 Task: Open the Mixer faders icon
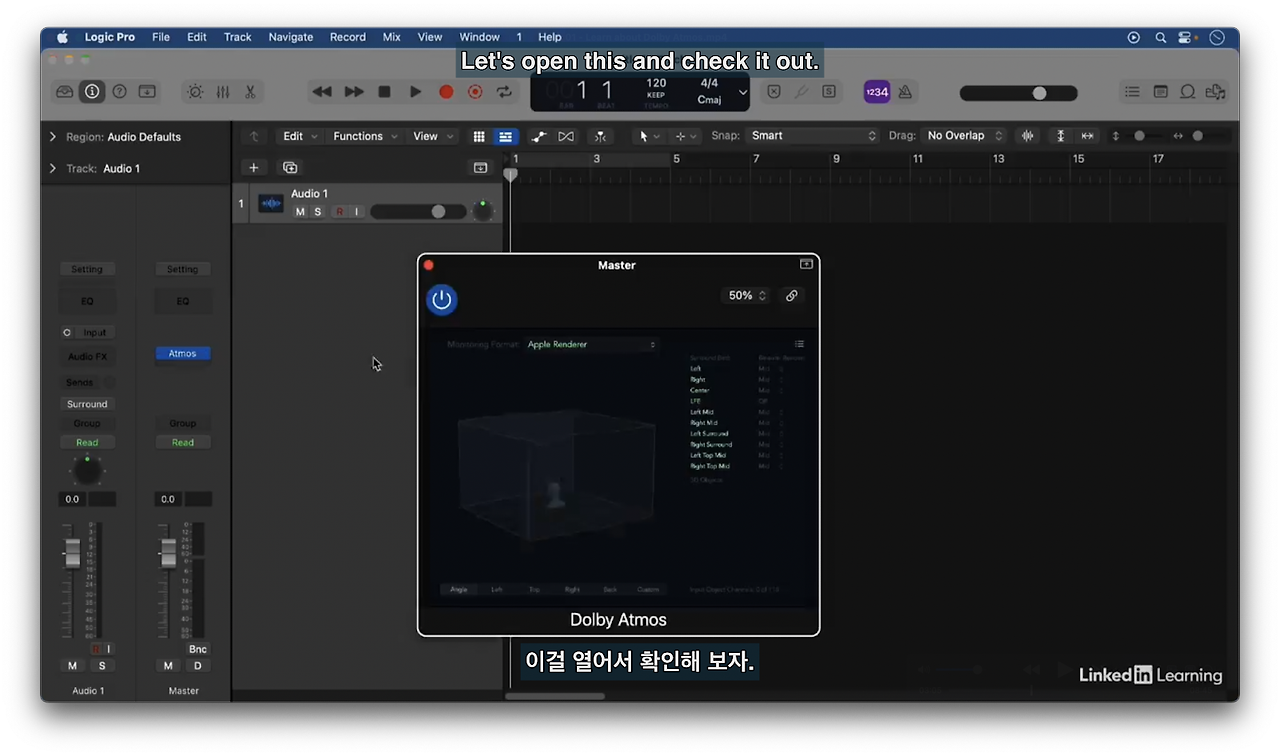click(222, 92)
